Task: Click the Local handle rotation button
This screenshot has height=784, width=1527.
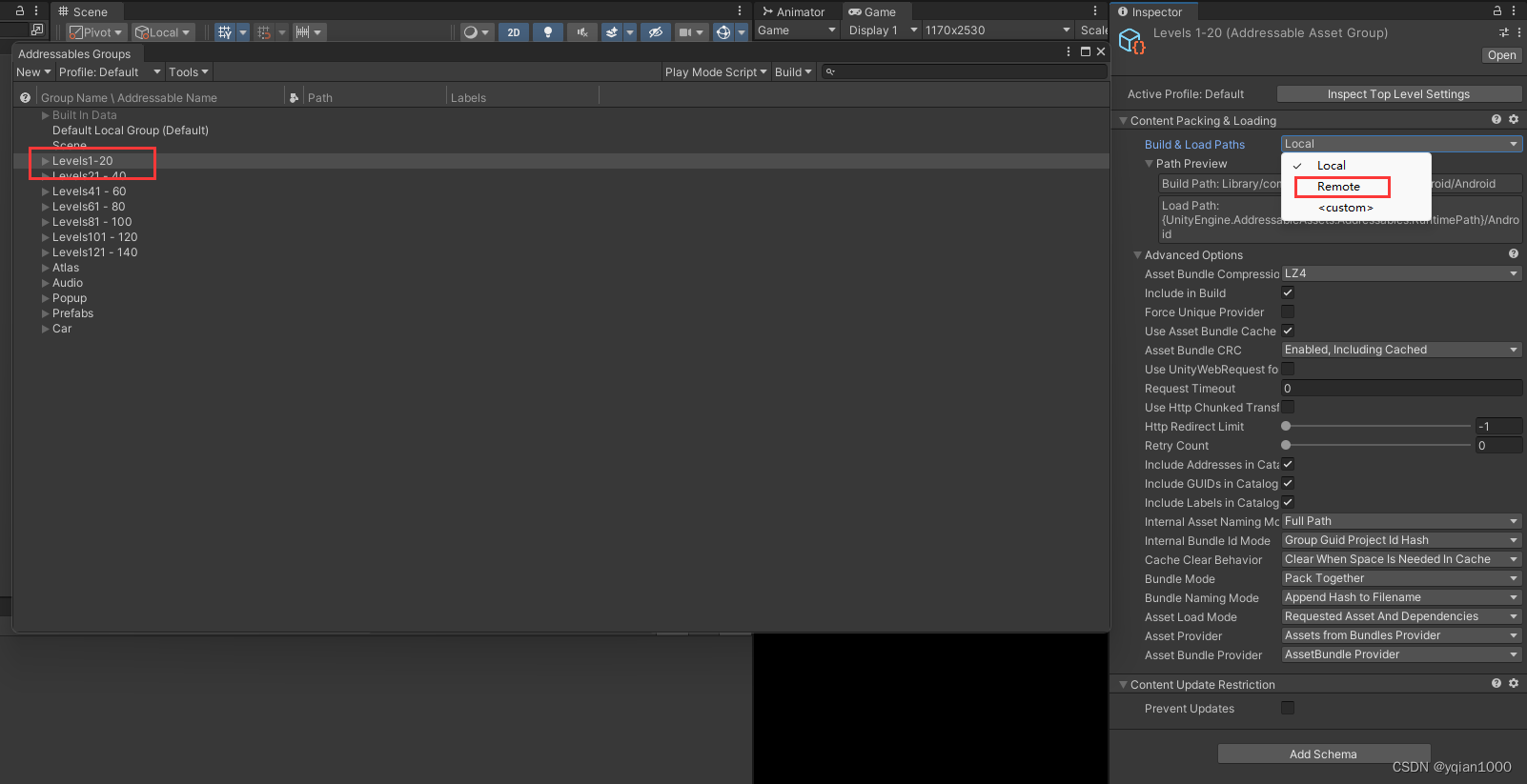Action: (163, 32)
